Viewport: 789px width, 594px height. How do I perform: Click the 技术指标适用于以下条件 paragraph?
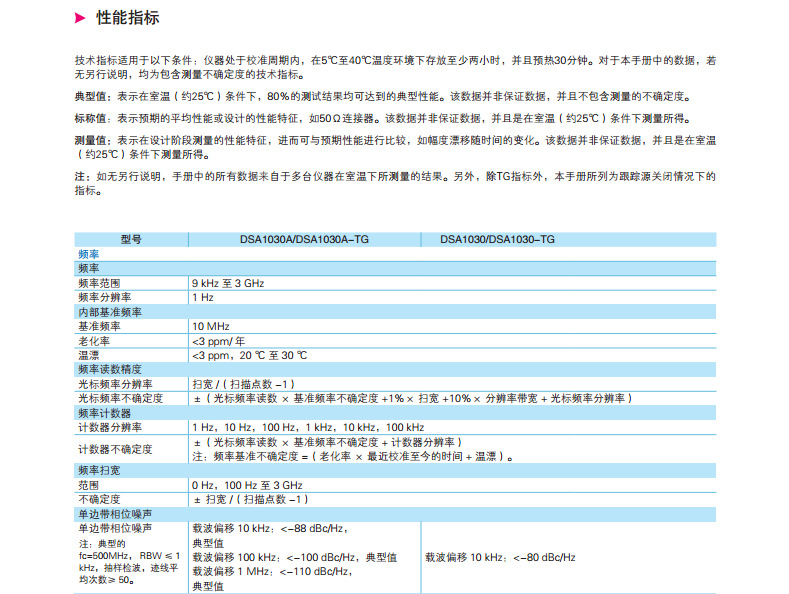click(395, 67)
